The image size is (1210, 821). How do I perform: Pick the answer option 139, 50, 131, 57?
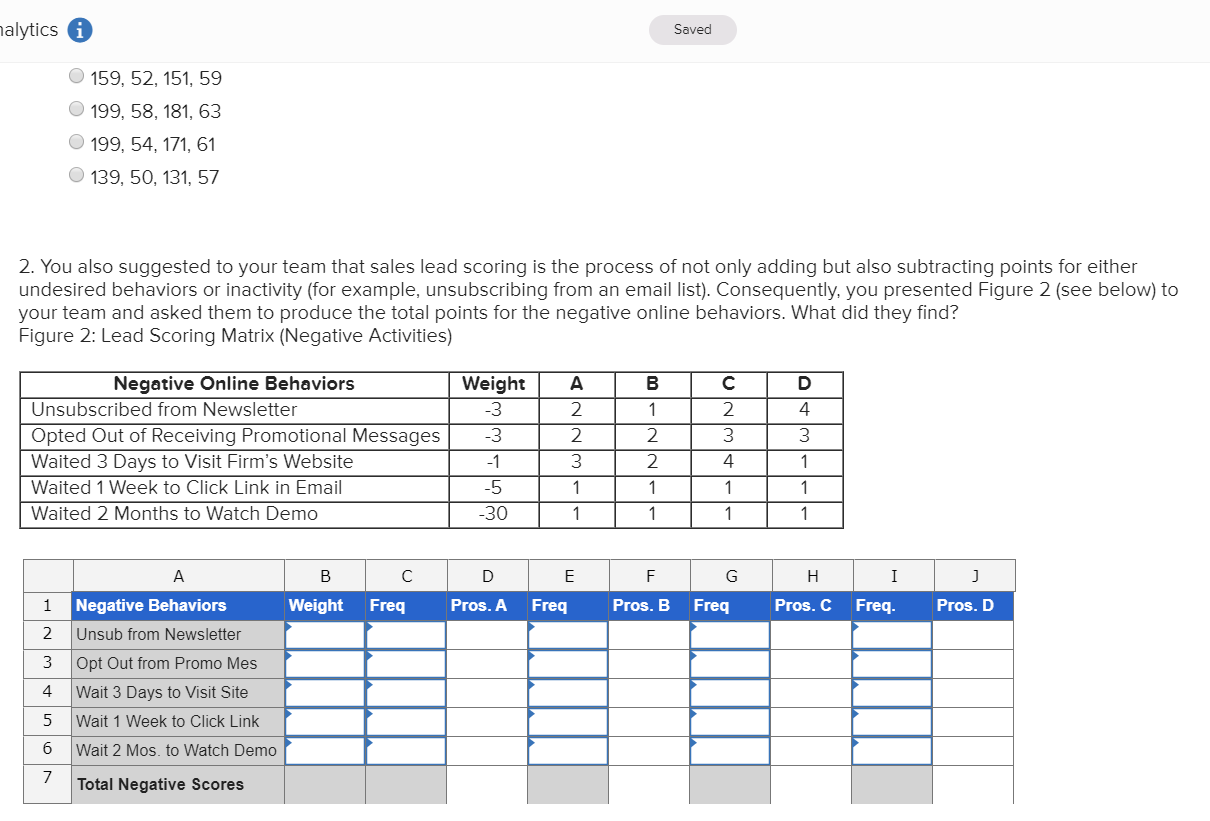pyautogui.click(x=77, y=175)
